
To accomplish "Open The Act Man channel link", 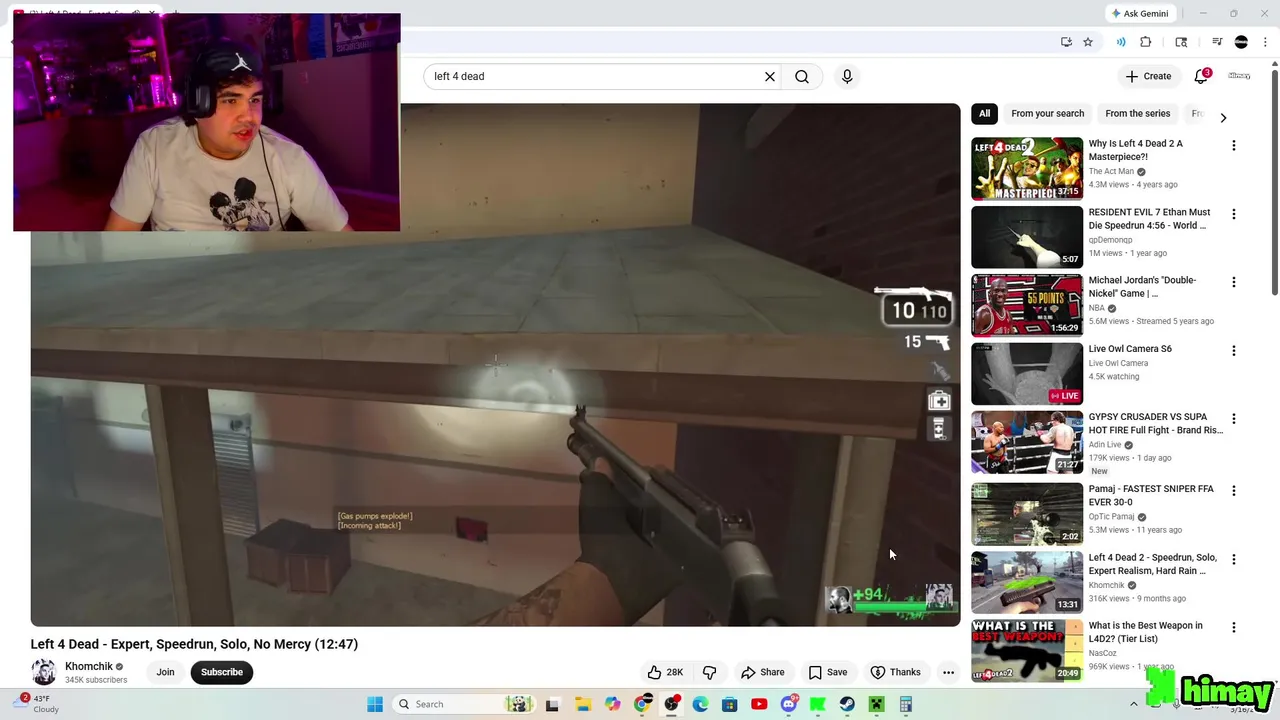I will click(1111, 171).
